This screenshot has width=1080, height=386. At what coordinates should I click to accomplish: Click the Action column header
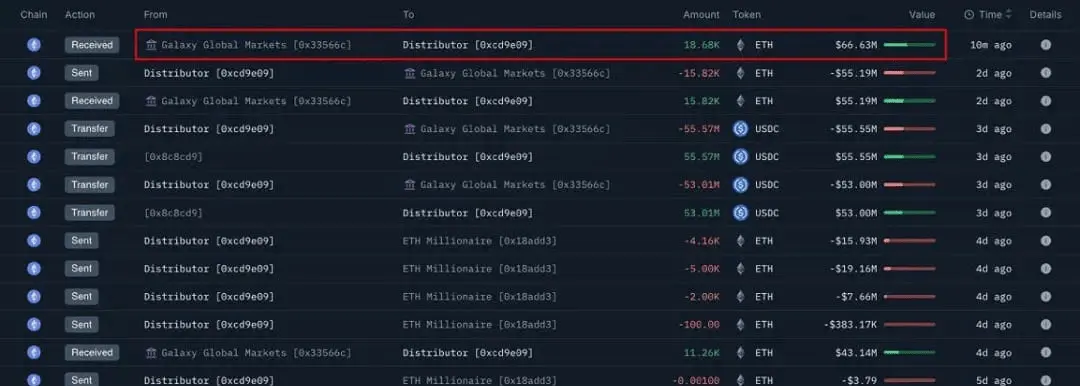80,14
